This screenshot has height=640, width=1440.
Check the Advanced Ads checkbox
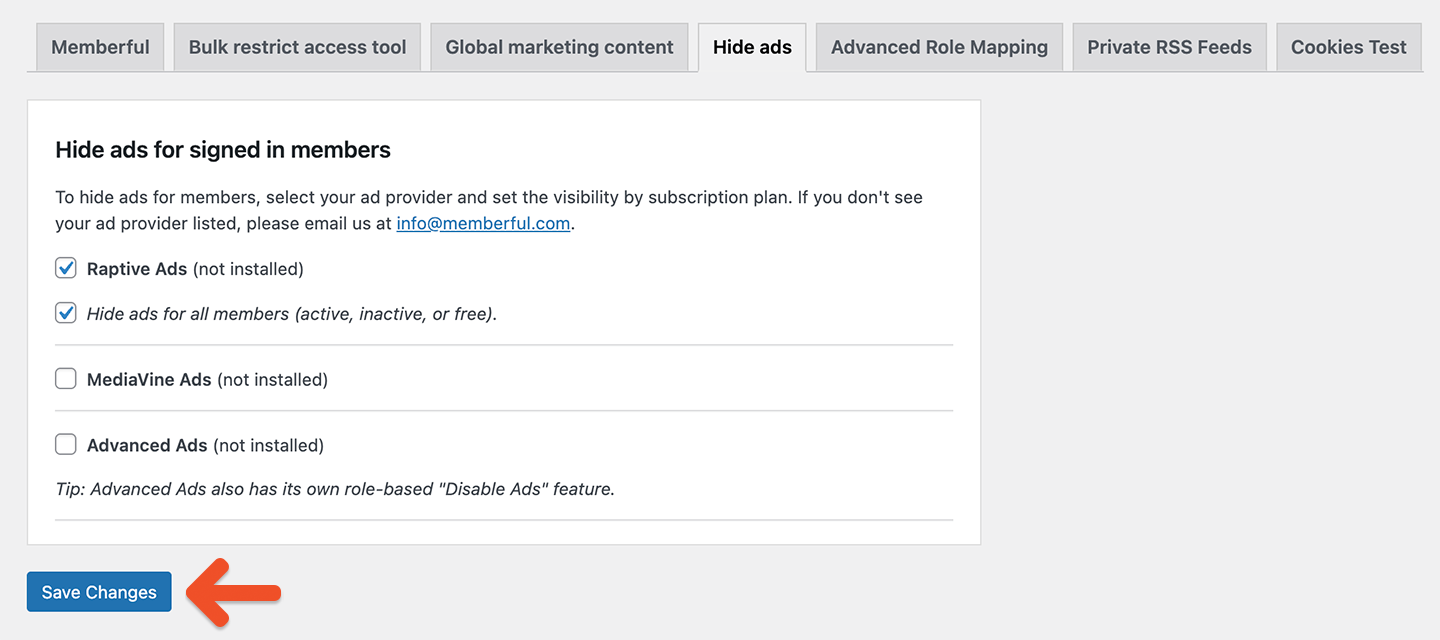(65, 444)
